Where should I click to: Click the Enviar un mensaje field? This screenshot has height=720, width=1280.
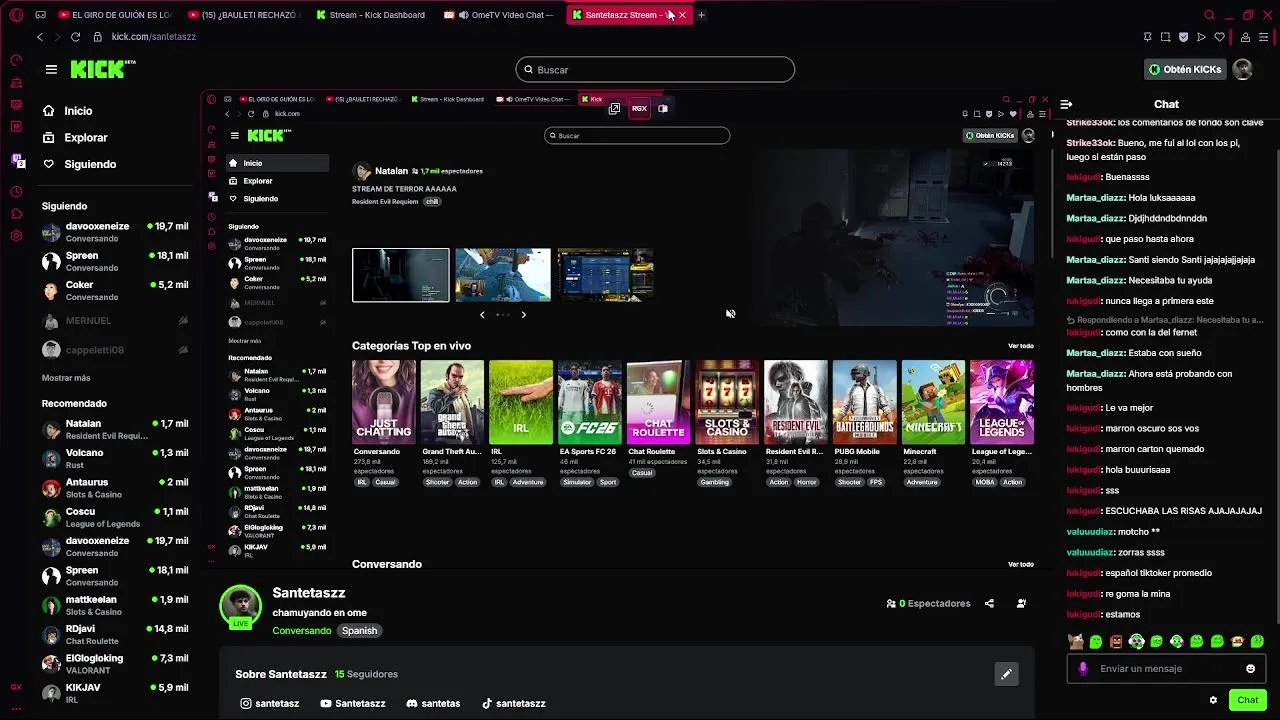click(1165, 669)
